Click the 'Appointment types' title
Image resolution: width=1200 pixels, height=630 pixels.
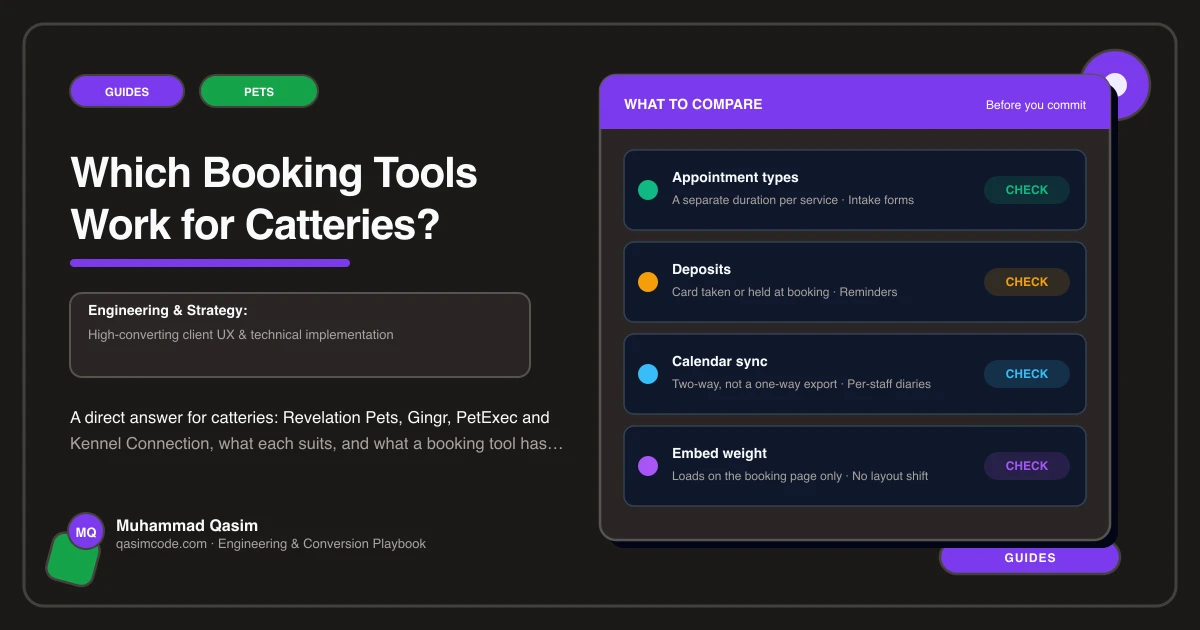(735, 177)
